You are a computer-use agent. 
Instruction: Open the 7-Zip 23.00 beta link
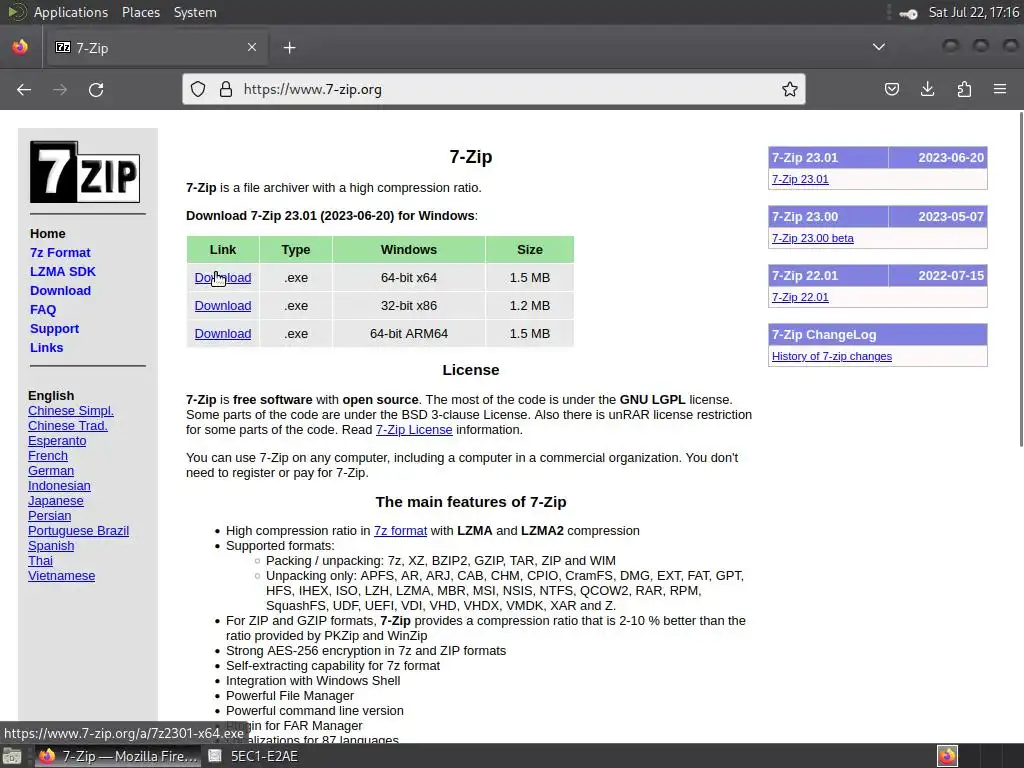tap(812, 238)
